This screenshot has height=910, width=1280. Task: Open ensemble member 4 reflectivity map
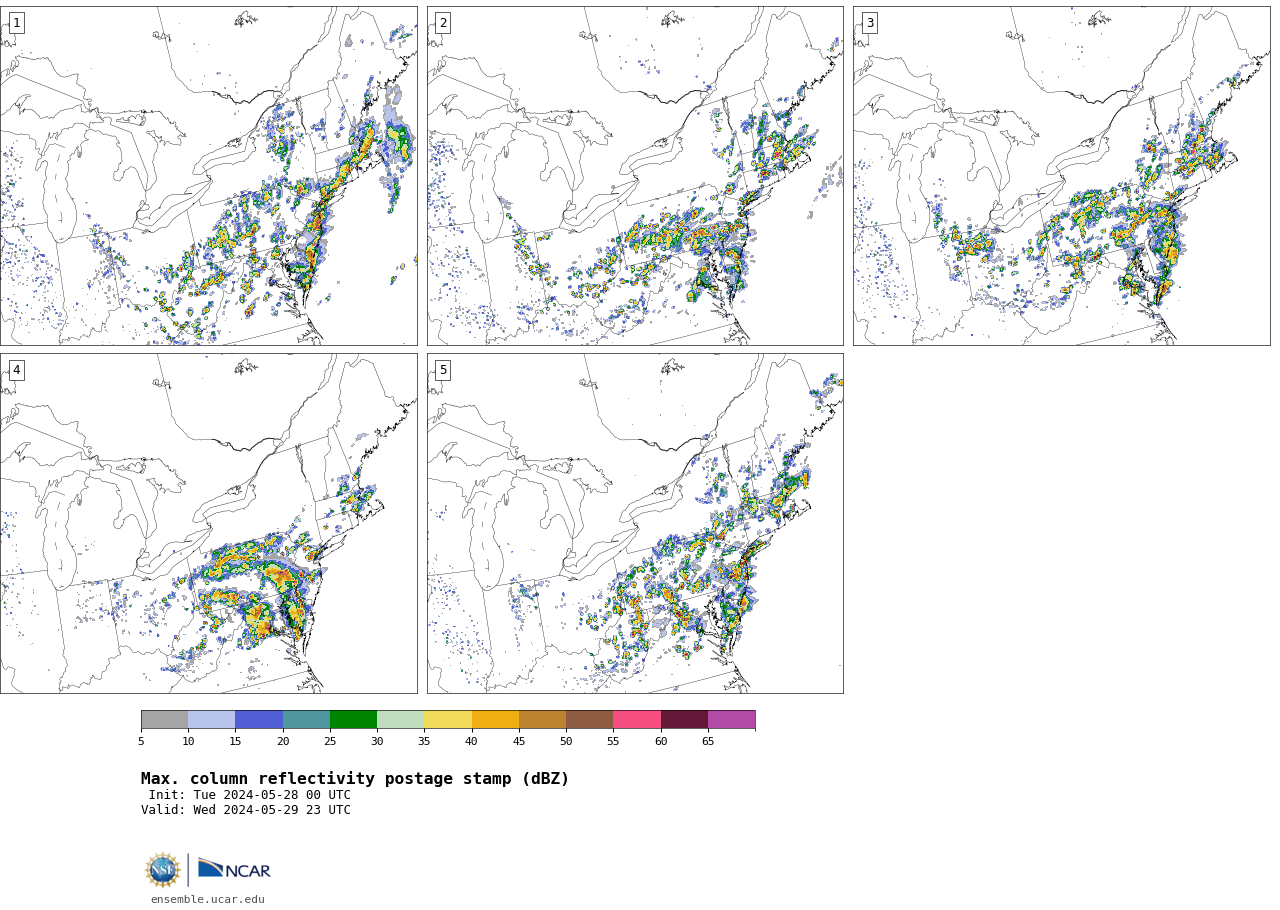tap(208, 523)
